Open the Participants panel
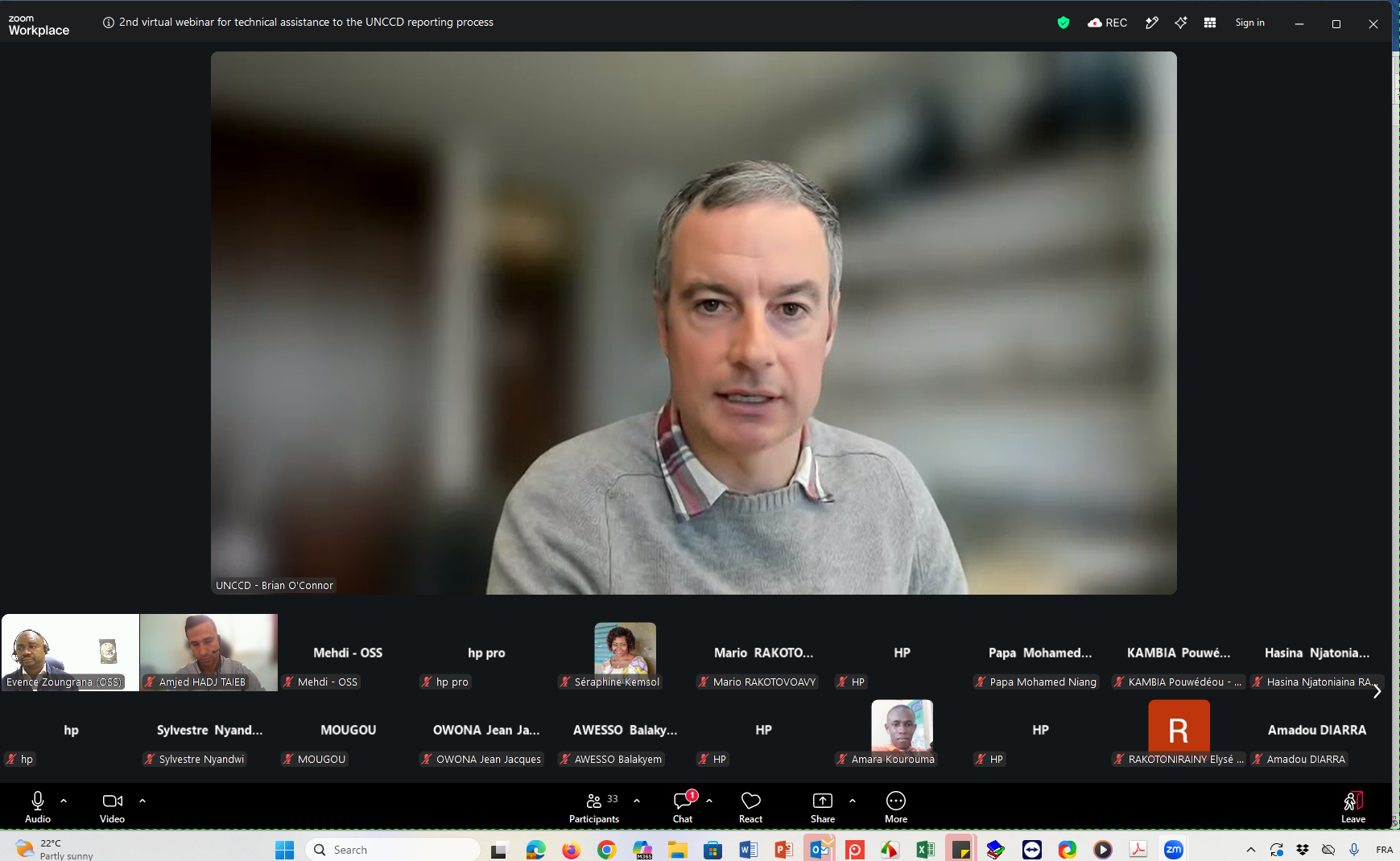The image size is (1400, 861). point(594,807)
